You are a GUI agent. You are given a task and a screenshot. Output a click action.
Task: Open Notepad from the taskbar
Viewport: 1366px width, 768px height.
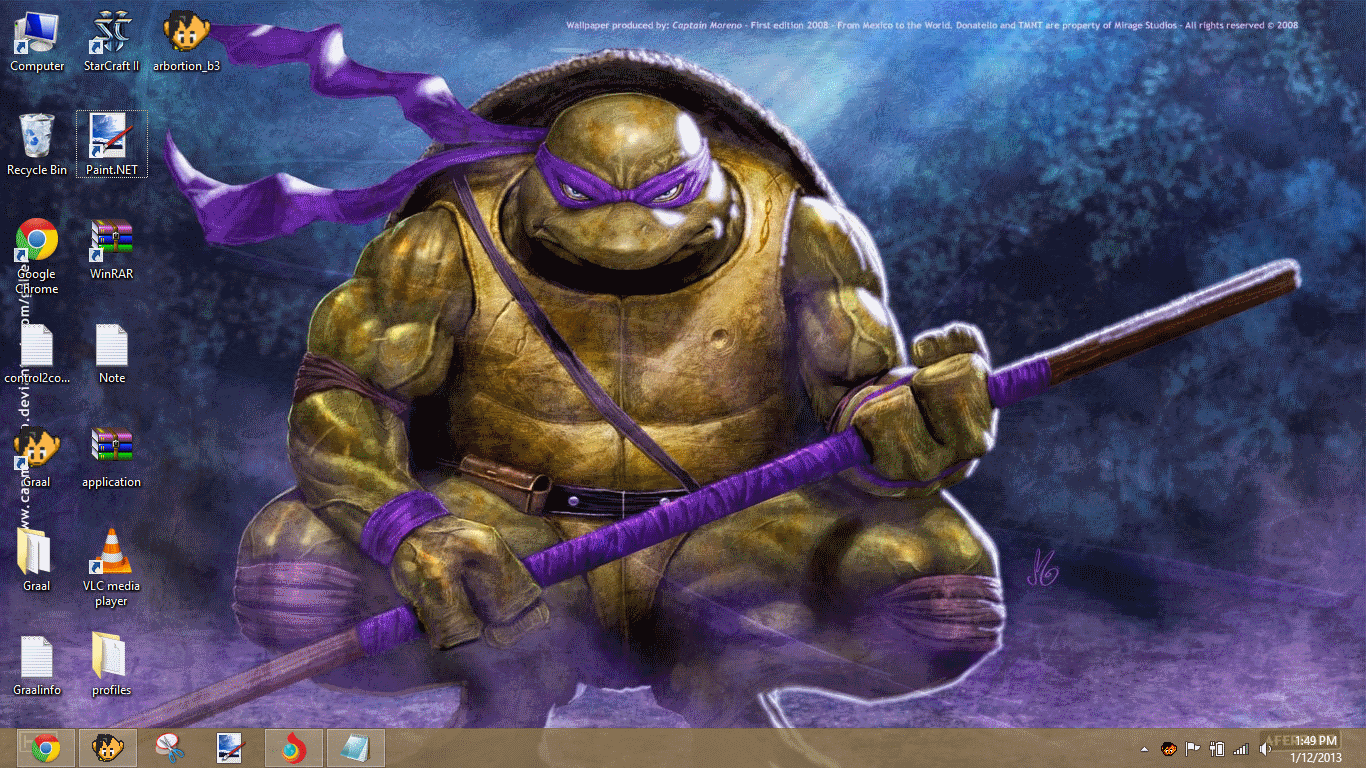click(x=355, y=748)
